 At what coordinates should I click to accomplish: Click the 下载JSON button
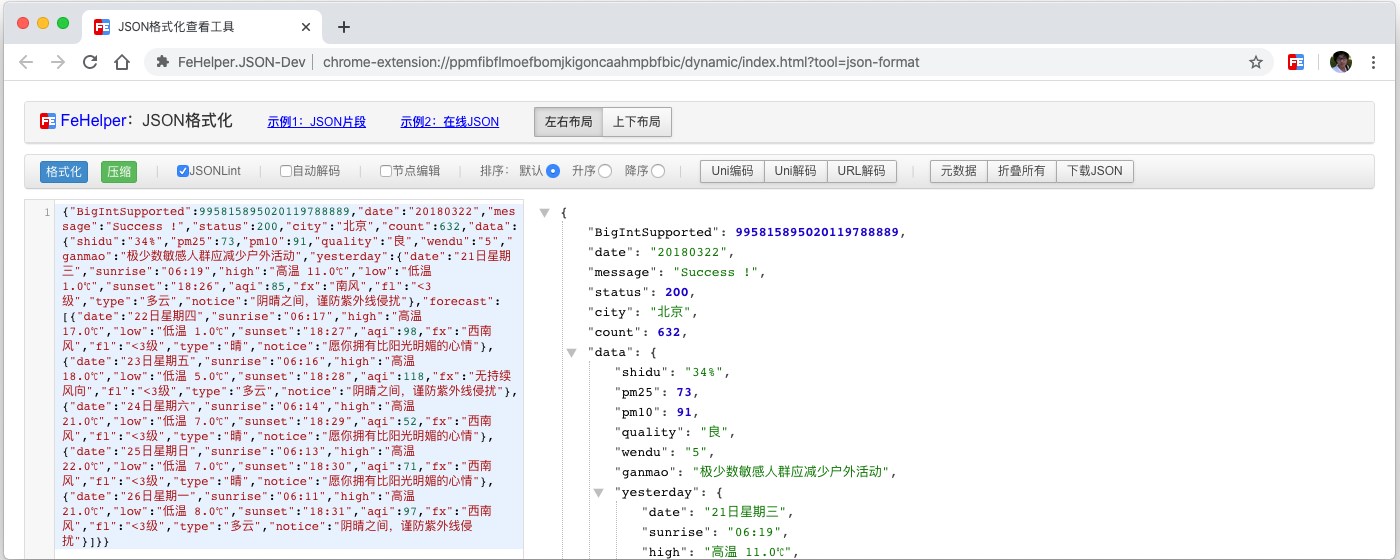click(x=1095, y=171)
